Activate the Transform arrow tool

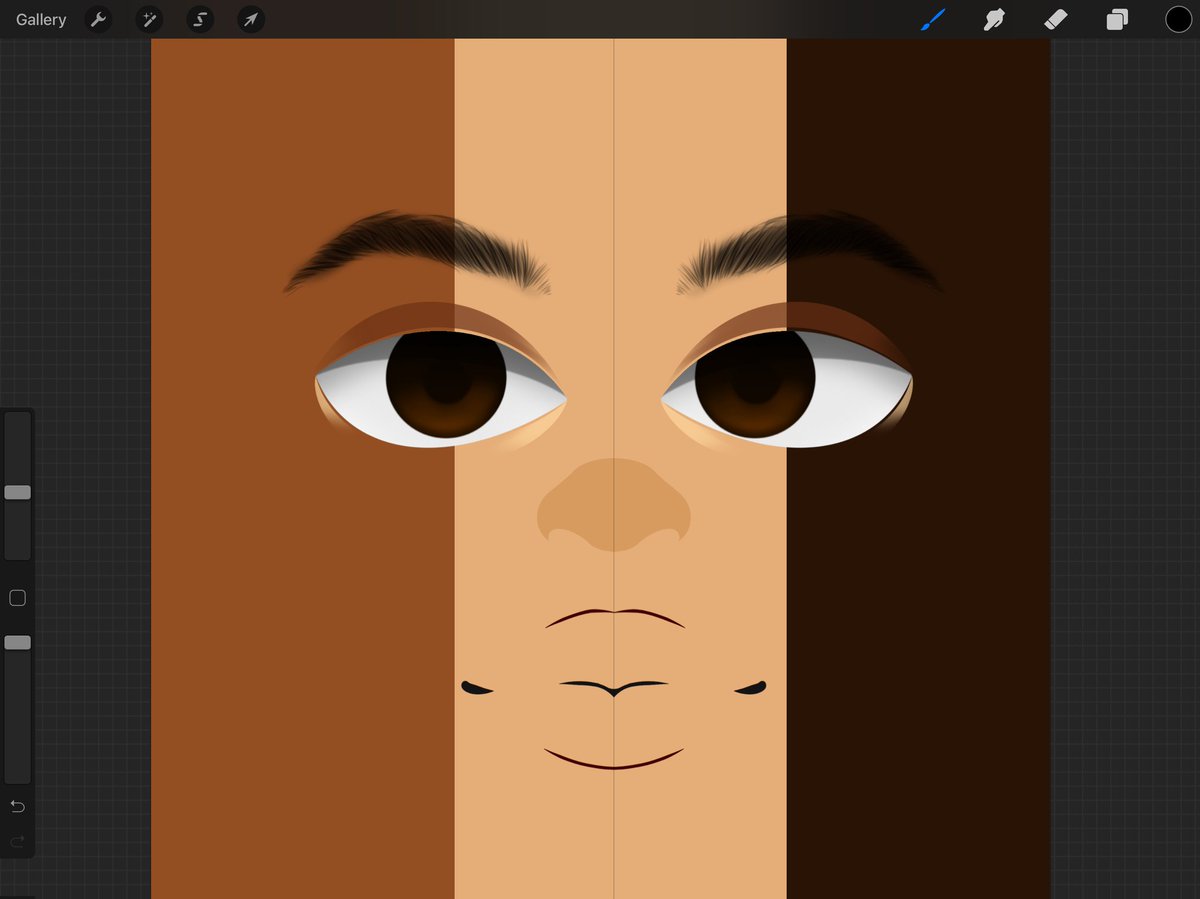[x=251, y=19]
